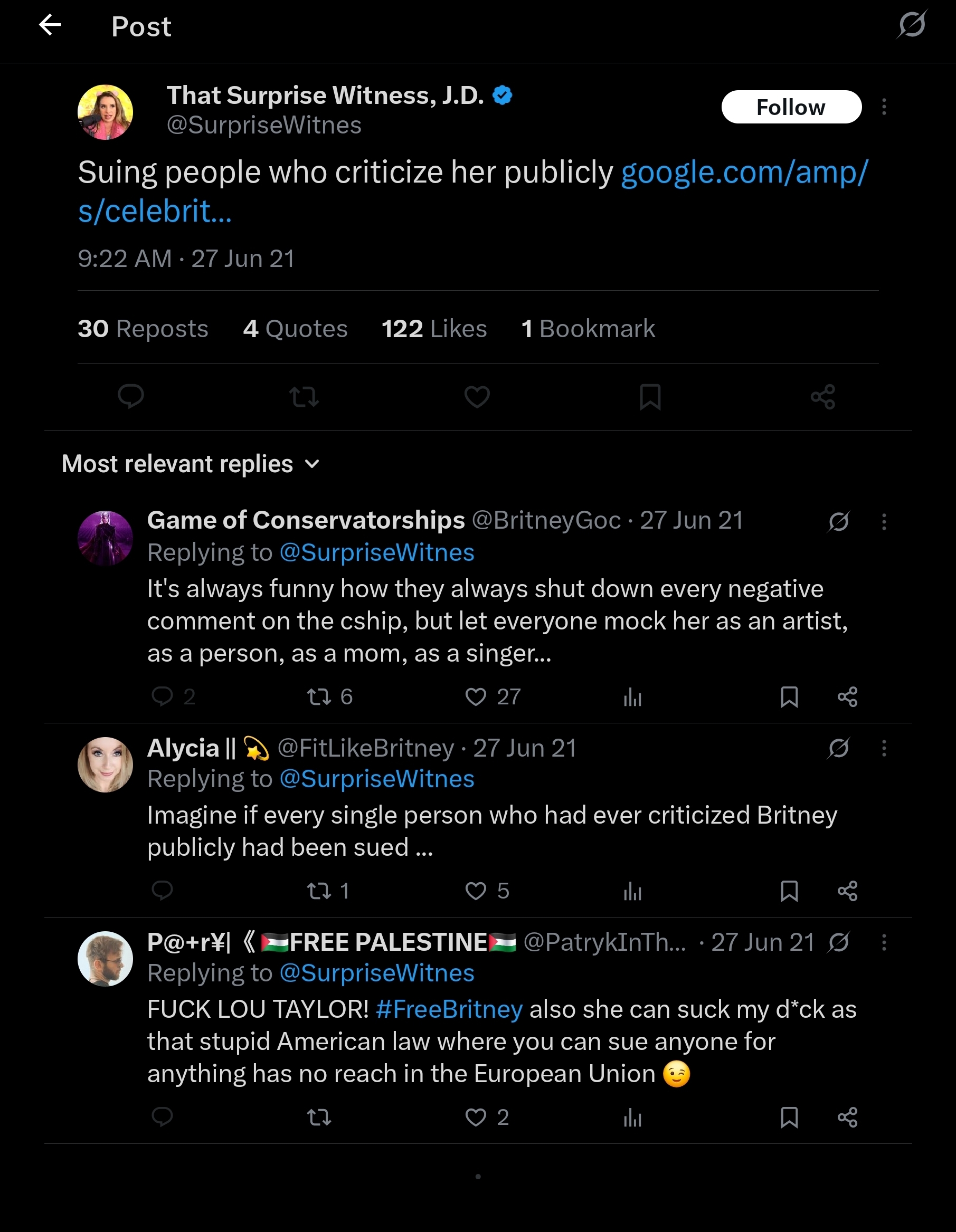
Task: Open That Surprise Witness profile picture
Action: click(x=106, y=112)
